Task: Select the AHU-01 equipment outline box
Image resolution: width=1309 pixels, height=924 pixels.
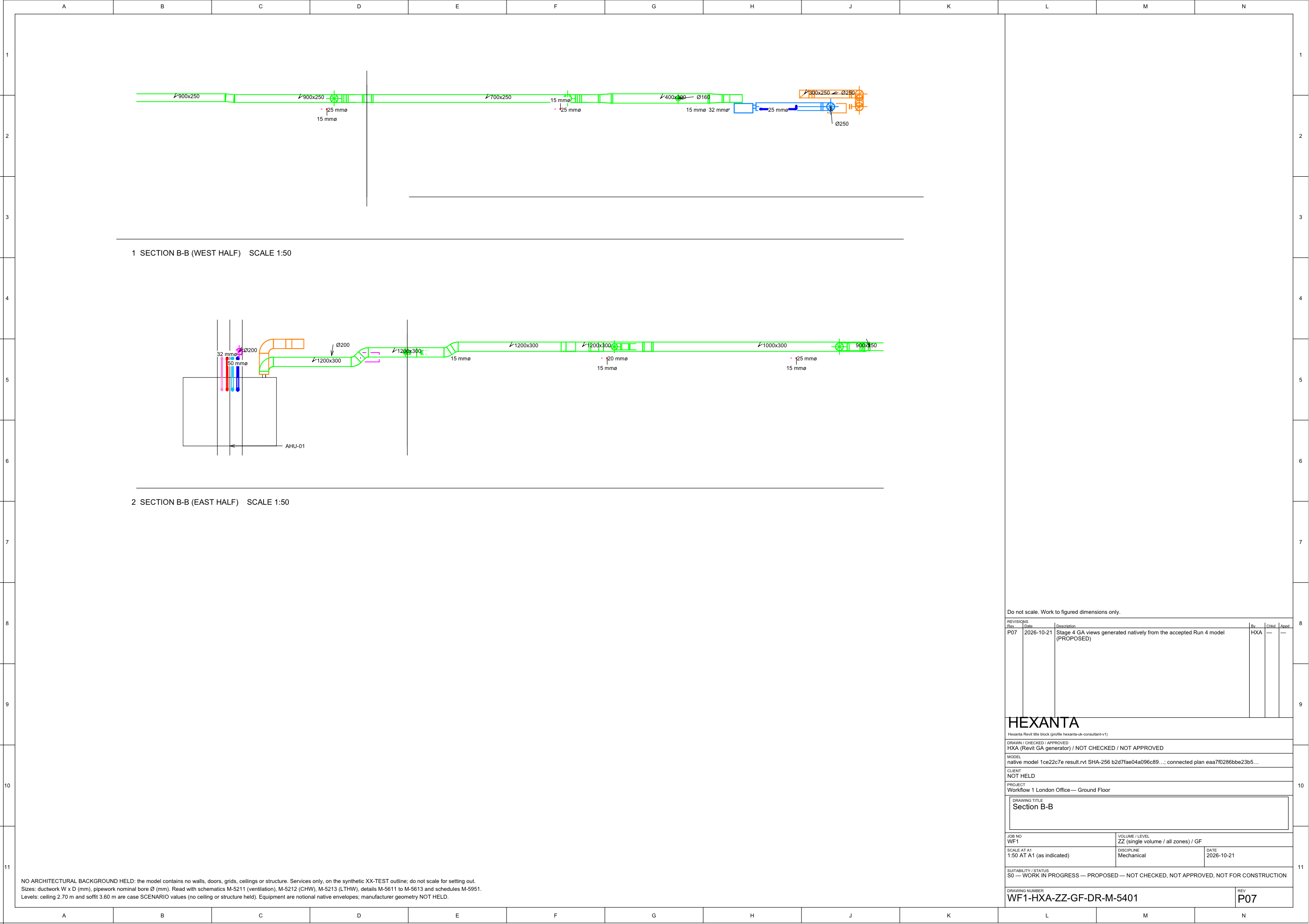Action: 230,411
